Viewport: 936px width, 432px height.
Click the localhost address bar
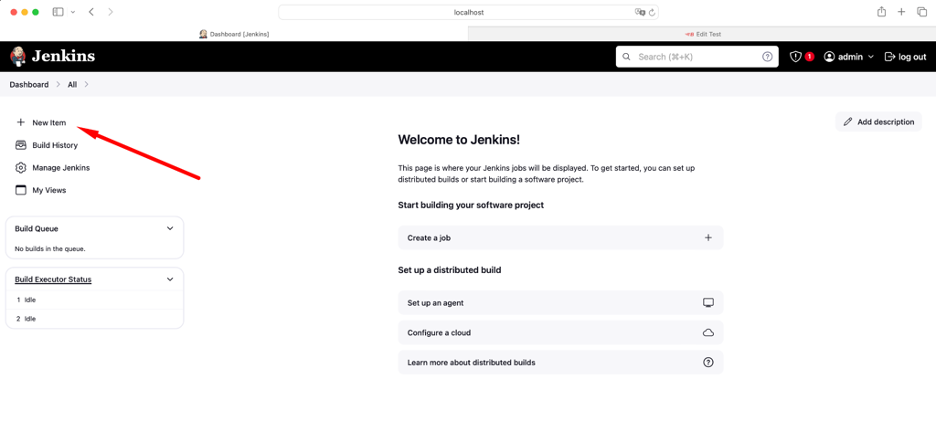tap(469, 12)
